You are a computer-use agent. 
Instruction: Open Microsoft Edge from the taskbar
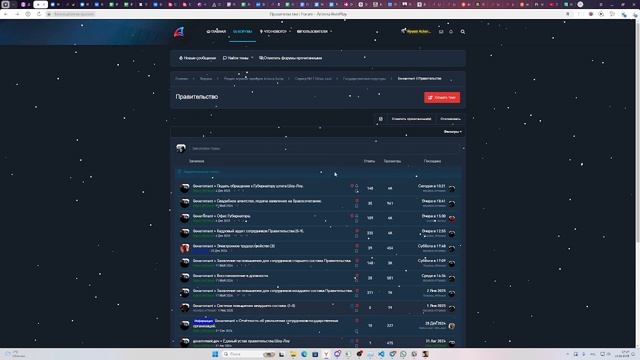click(304, 354)
